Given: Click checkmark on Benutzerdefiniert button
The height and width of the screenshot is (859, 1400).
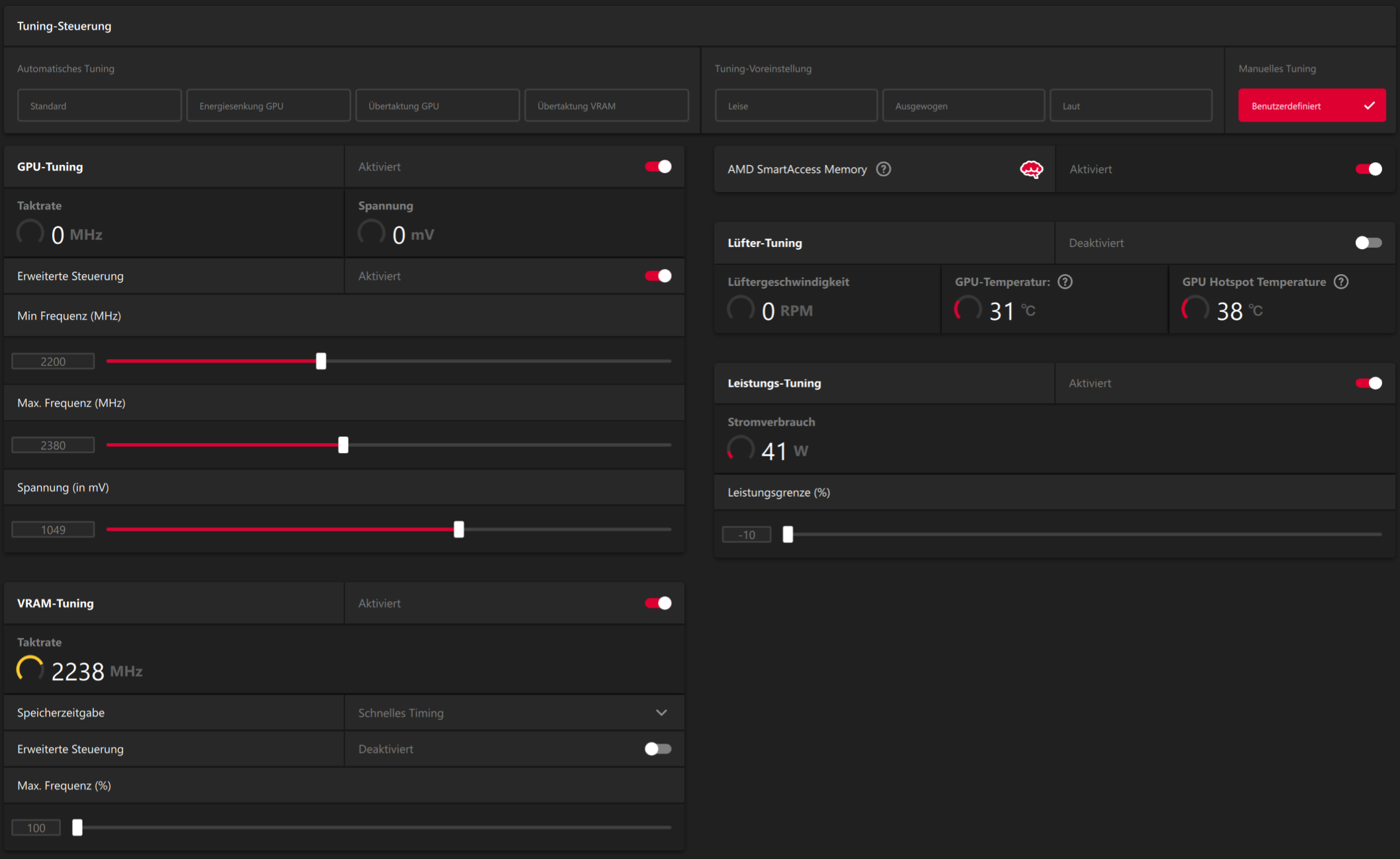Looking at the screenshot, I should click(x=1369, y=106).
